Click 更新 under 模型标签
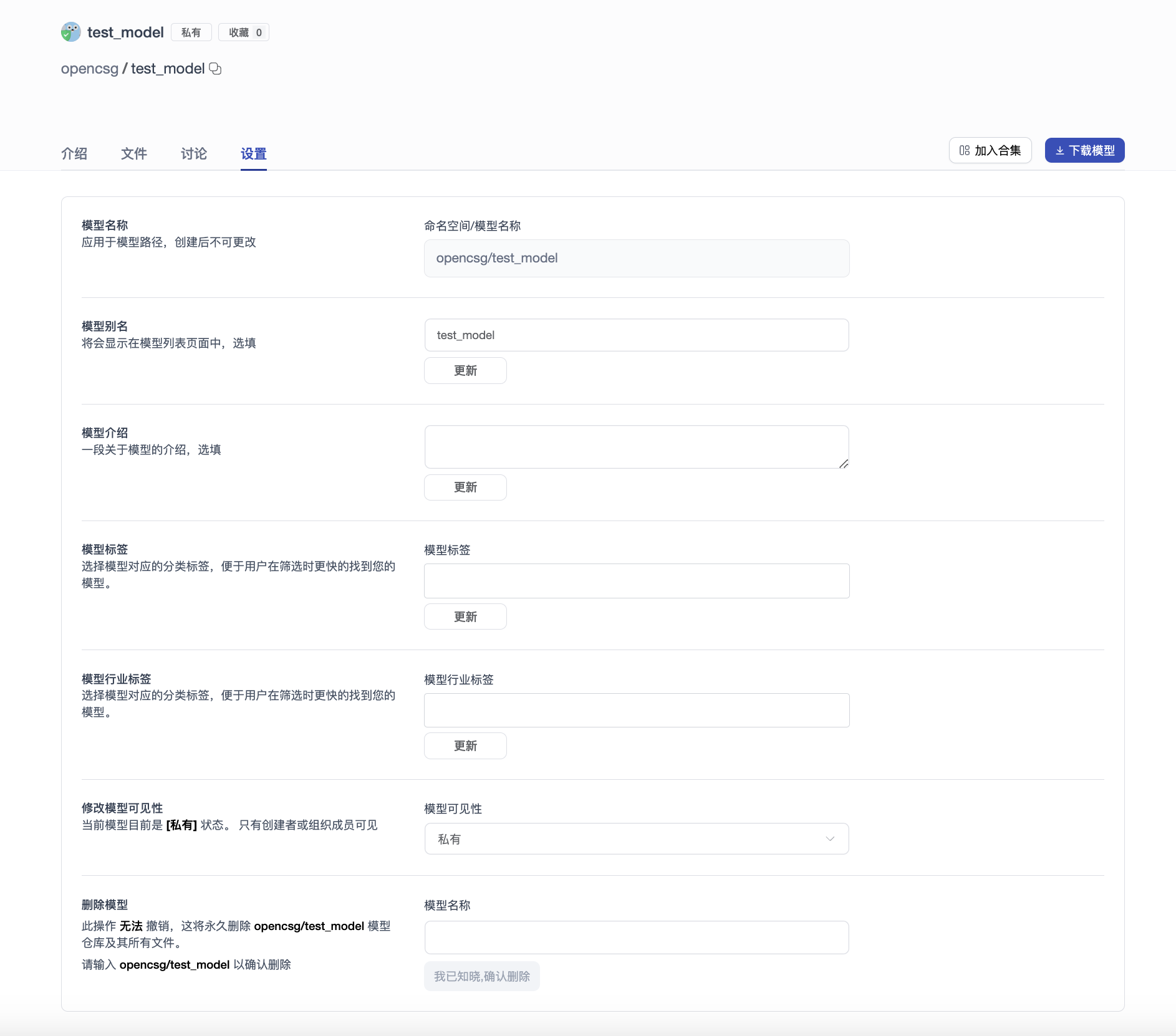 [465, 616]
